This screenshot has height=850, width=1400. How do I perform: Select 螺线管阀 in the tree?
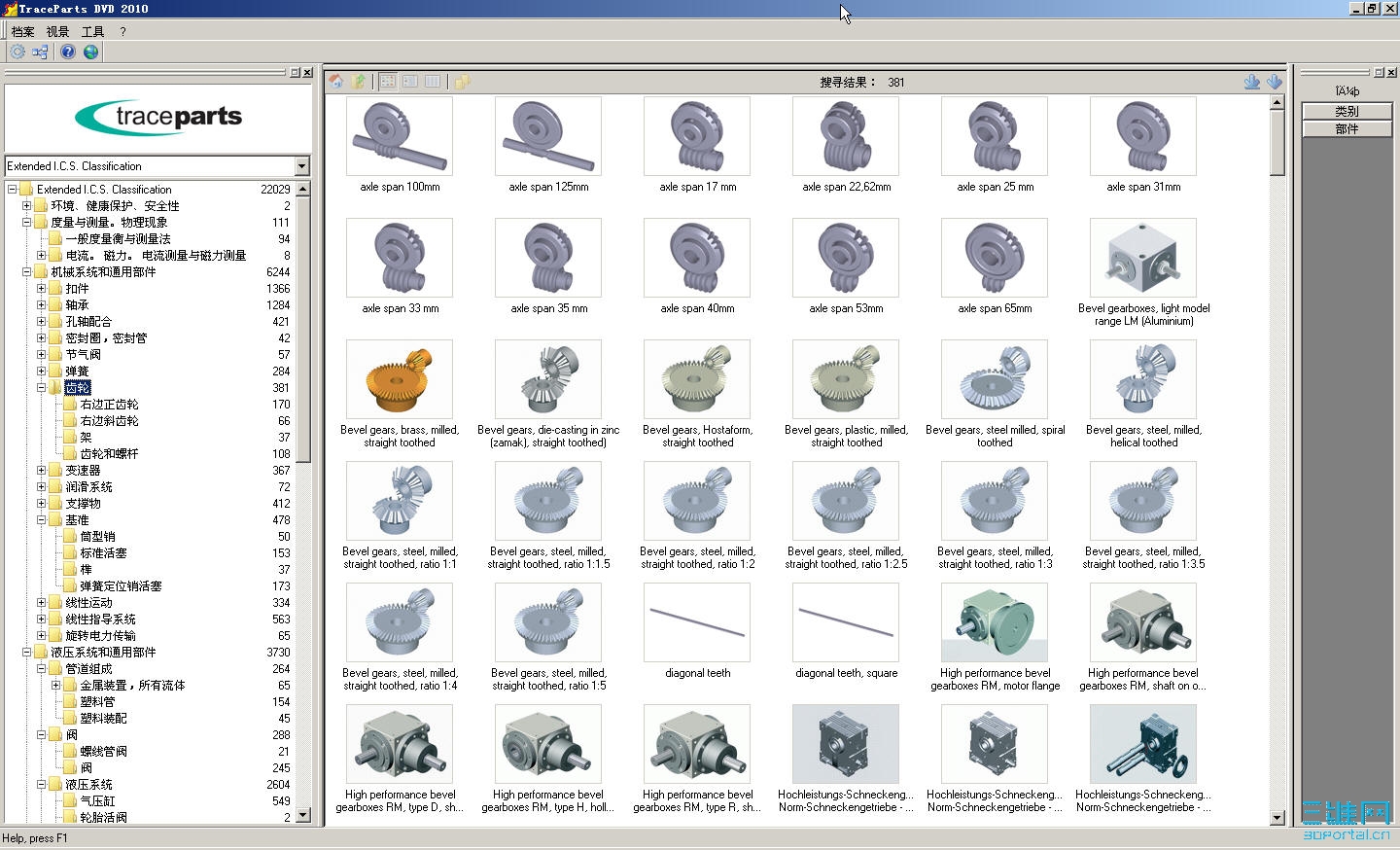(103, 752)
